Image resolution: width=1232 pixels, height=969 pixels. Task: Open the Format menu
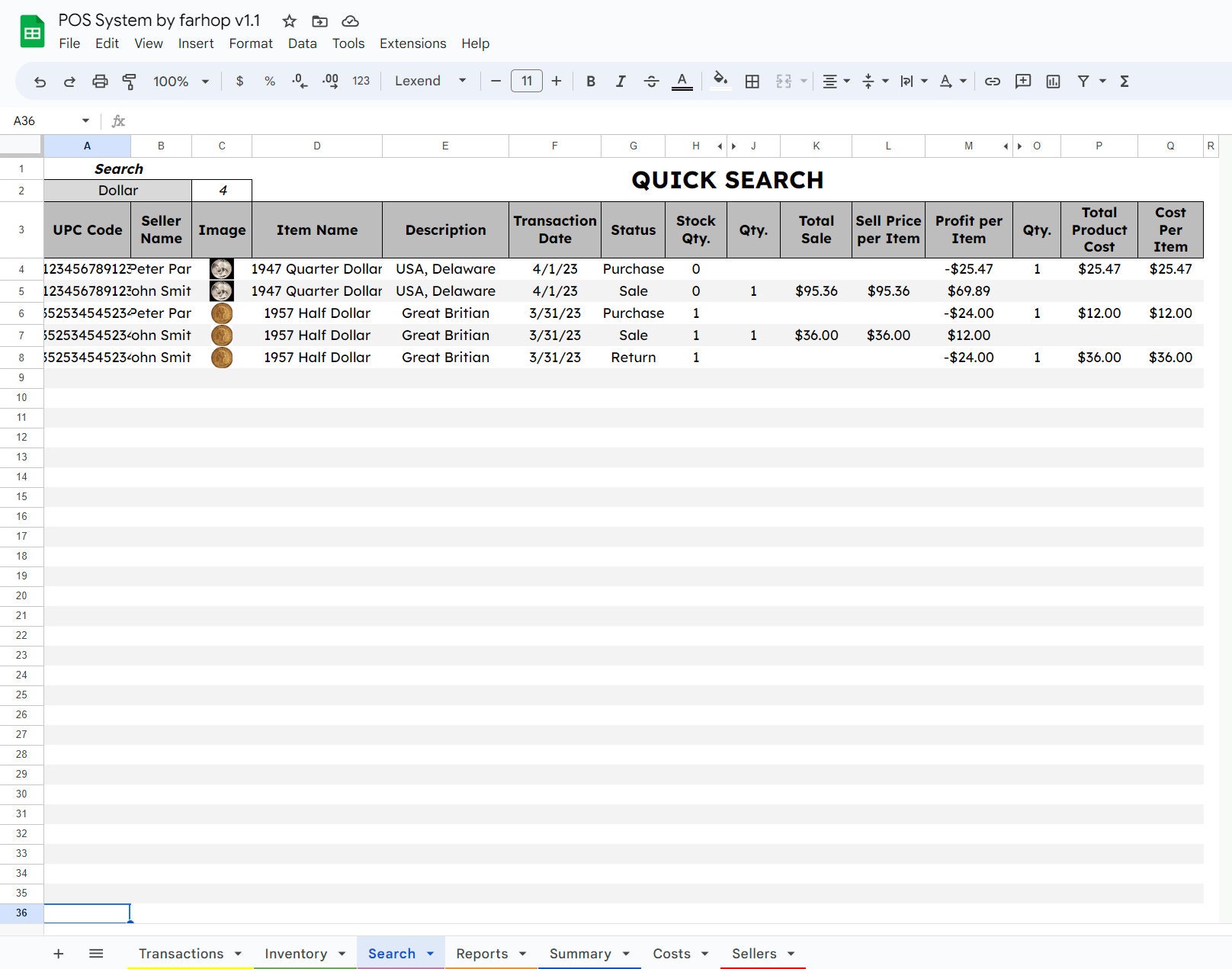251,43
